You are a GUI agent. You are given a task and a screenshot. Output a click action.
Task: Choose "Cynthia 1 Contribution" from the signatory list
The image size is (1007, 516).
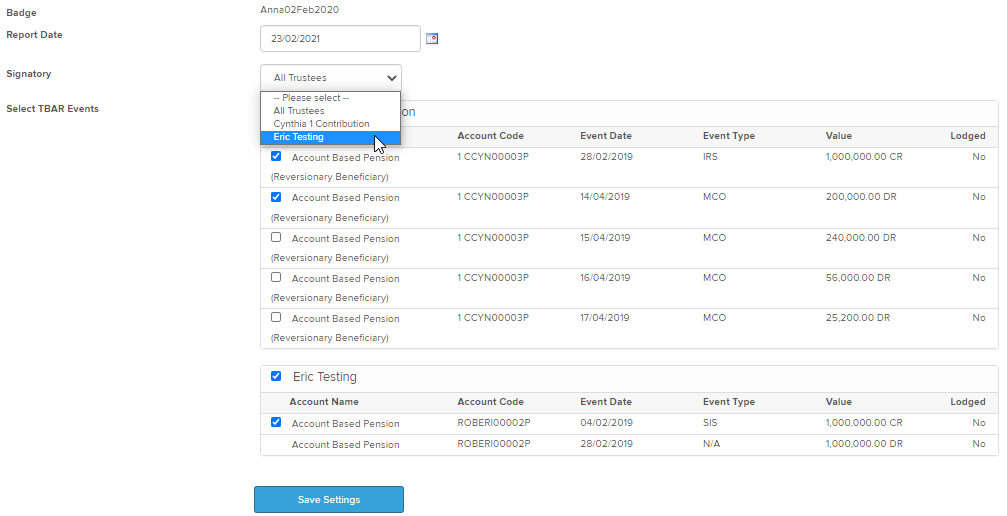point(321,124)
